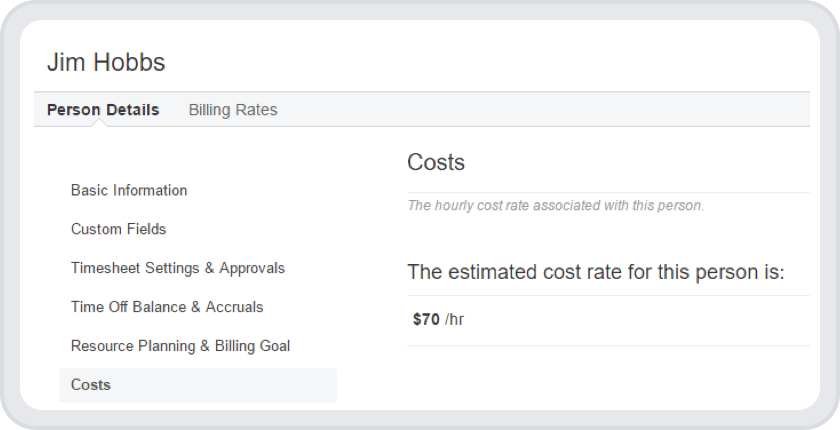The image size is (840, 430).
Task: Go to Timesheet Settings & Approvals
Action: (x=178, y=268)
